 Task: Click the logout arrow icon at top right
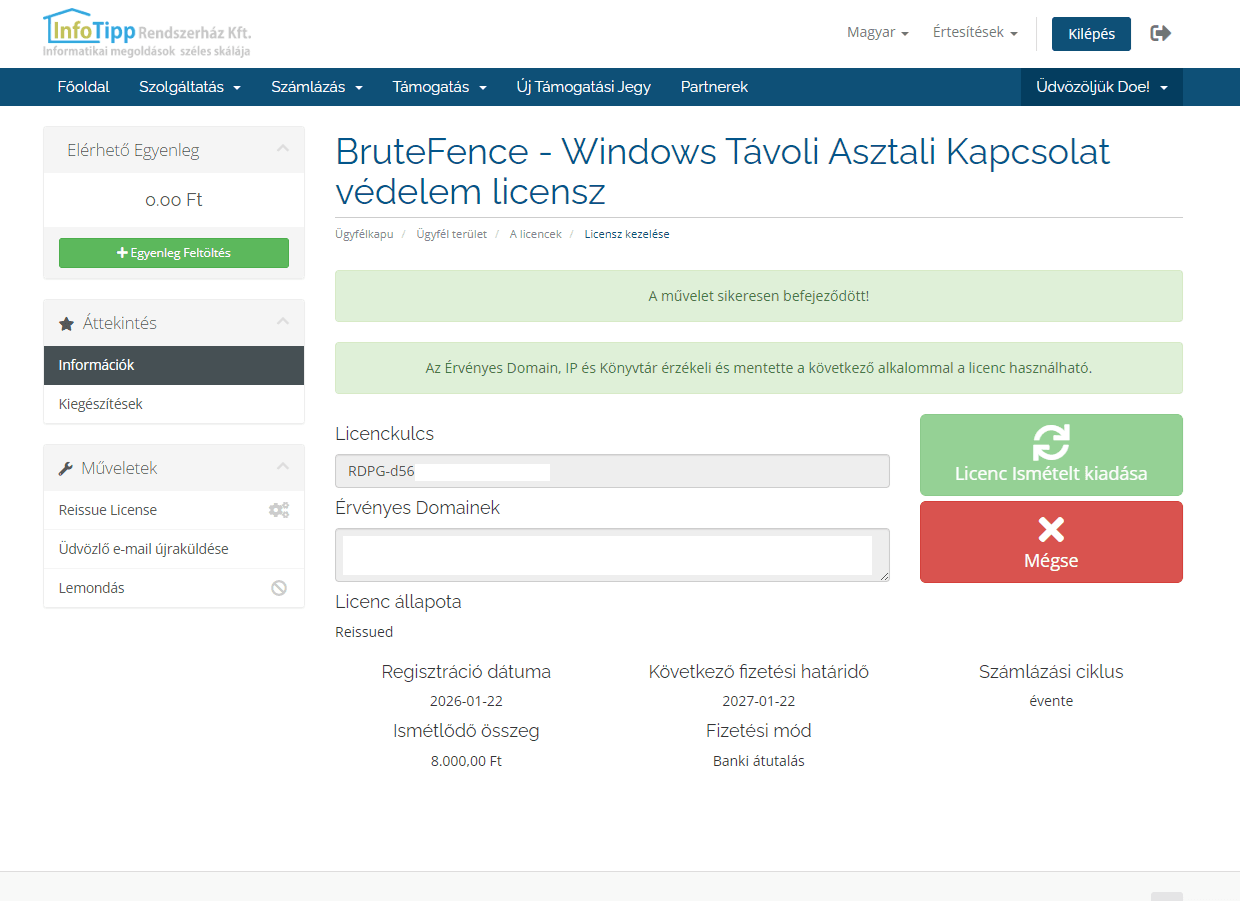coord(1160,32)
